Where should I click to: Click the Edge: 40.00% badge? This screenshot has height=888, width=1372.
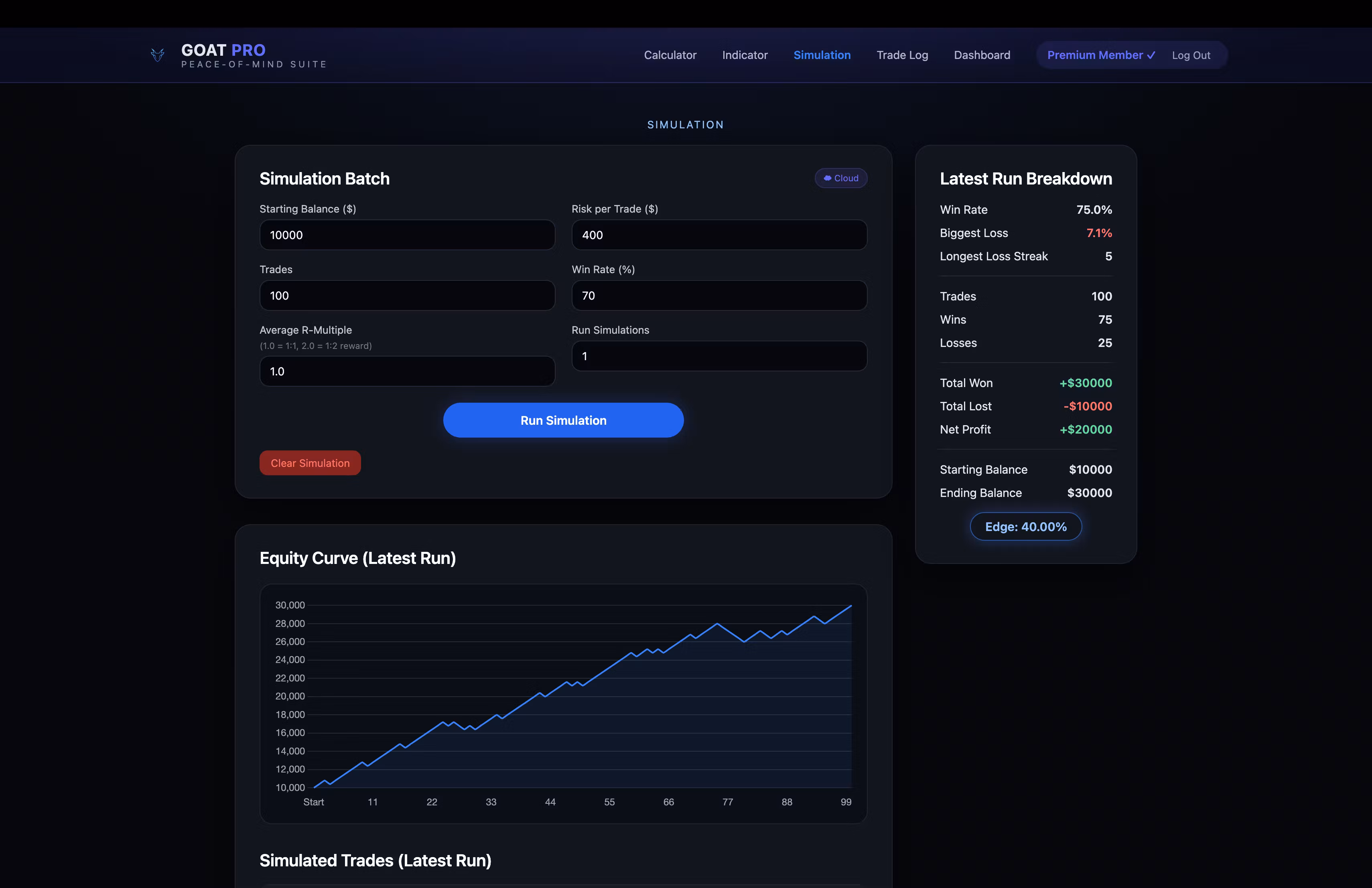pos(1025,527)
